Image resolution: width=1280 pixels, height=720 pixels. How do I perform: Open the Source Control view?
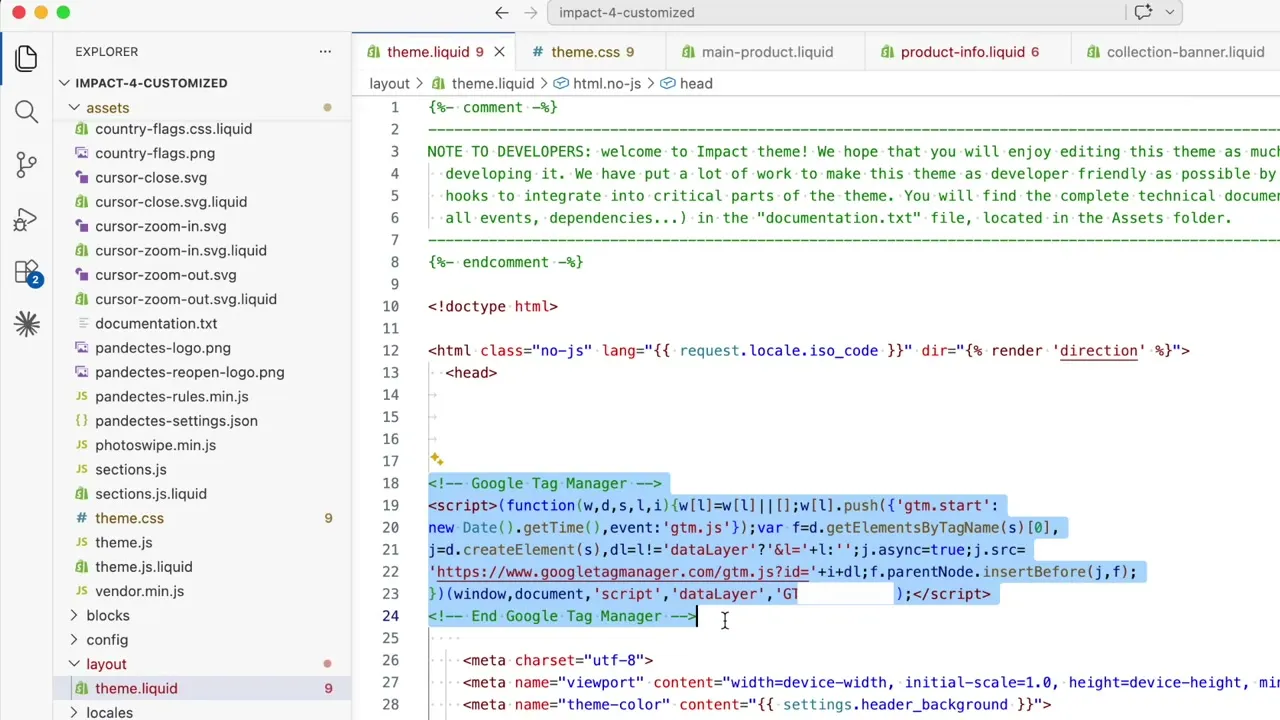pyautogui.click(x=27, y=165)
